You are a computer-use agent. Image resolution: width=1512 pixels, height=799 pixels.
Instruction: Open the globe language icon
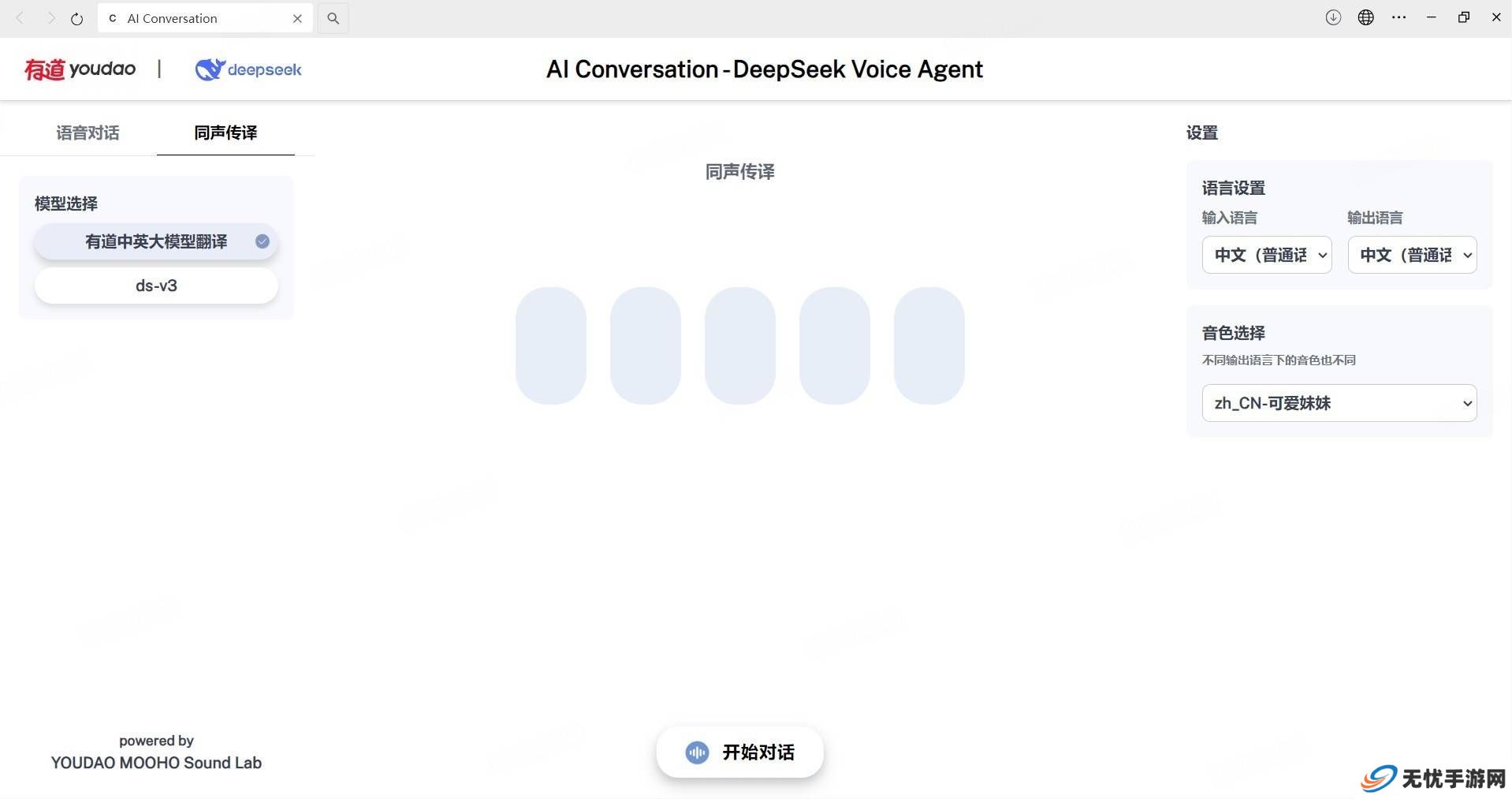(x=1366, y=17)
